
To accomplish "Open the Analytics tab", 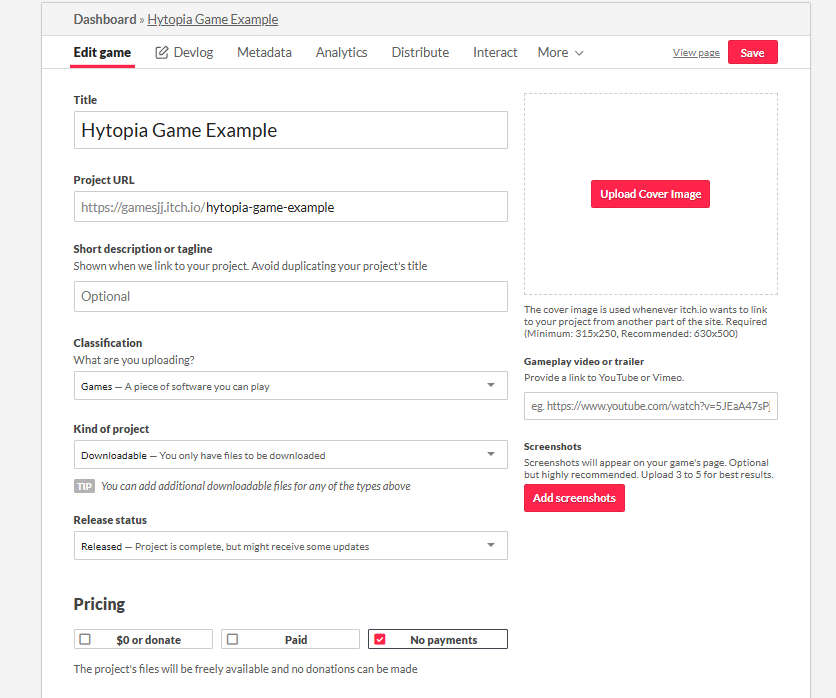I will [x=341, y=52].
